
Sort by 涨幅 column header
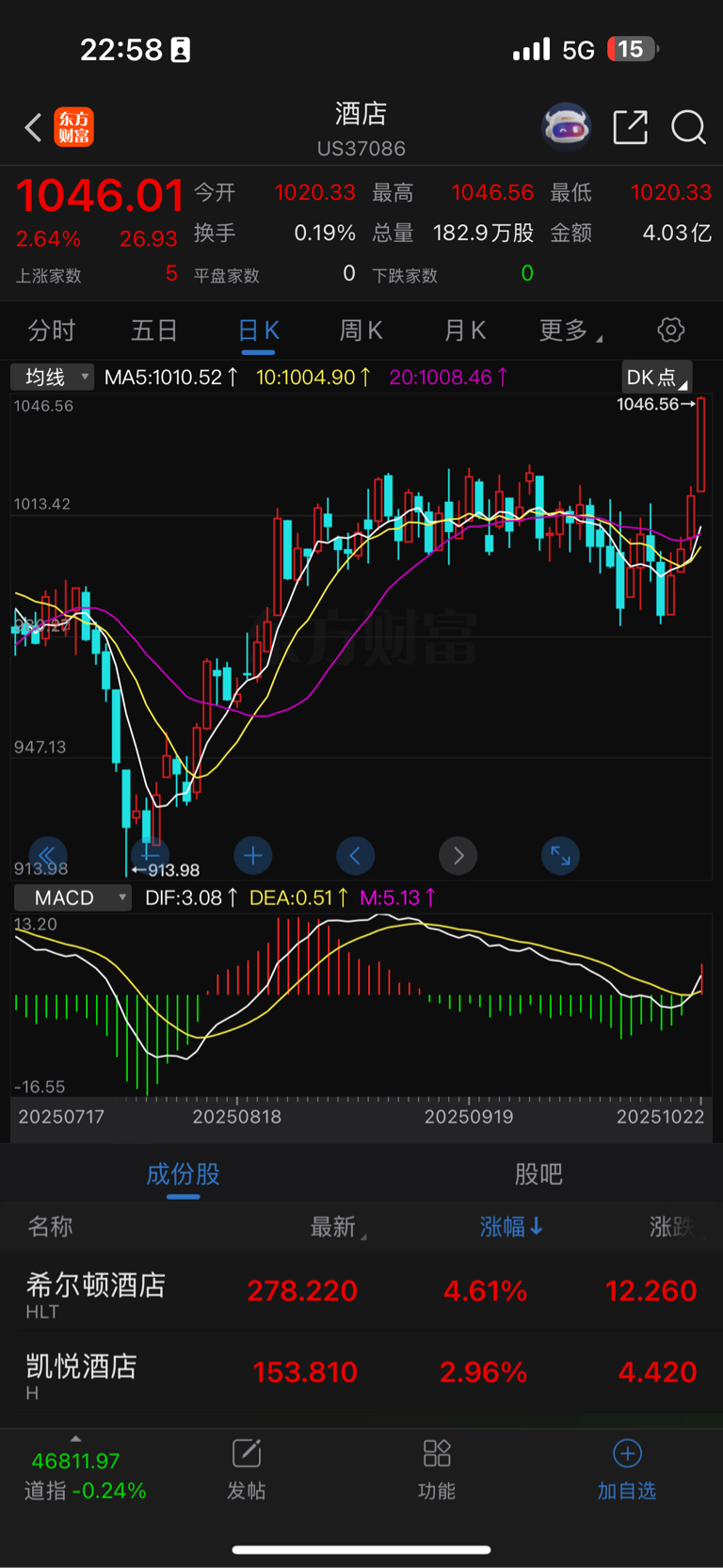pyautogui.click(x=511, y=1226)
